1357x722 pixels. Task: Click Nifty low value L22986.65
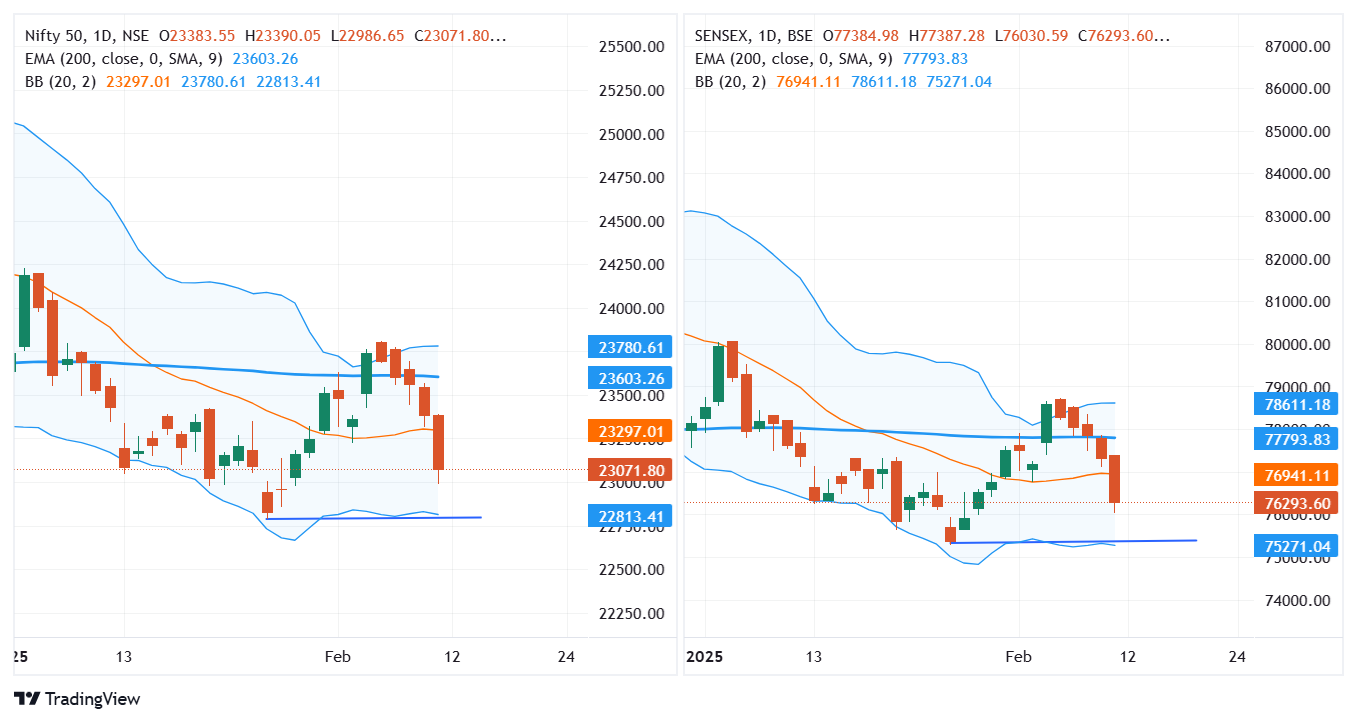coord(367,36)
